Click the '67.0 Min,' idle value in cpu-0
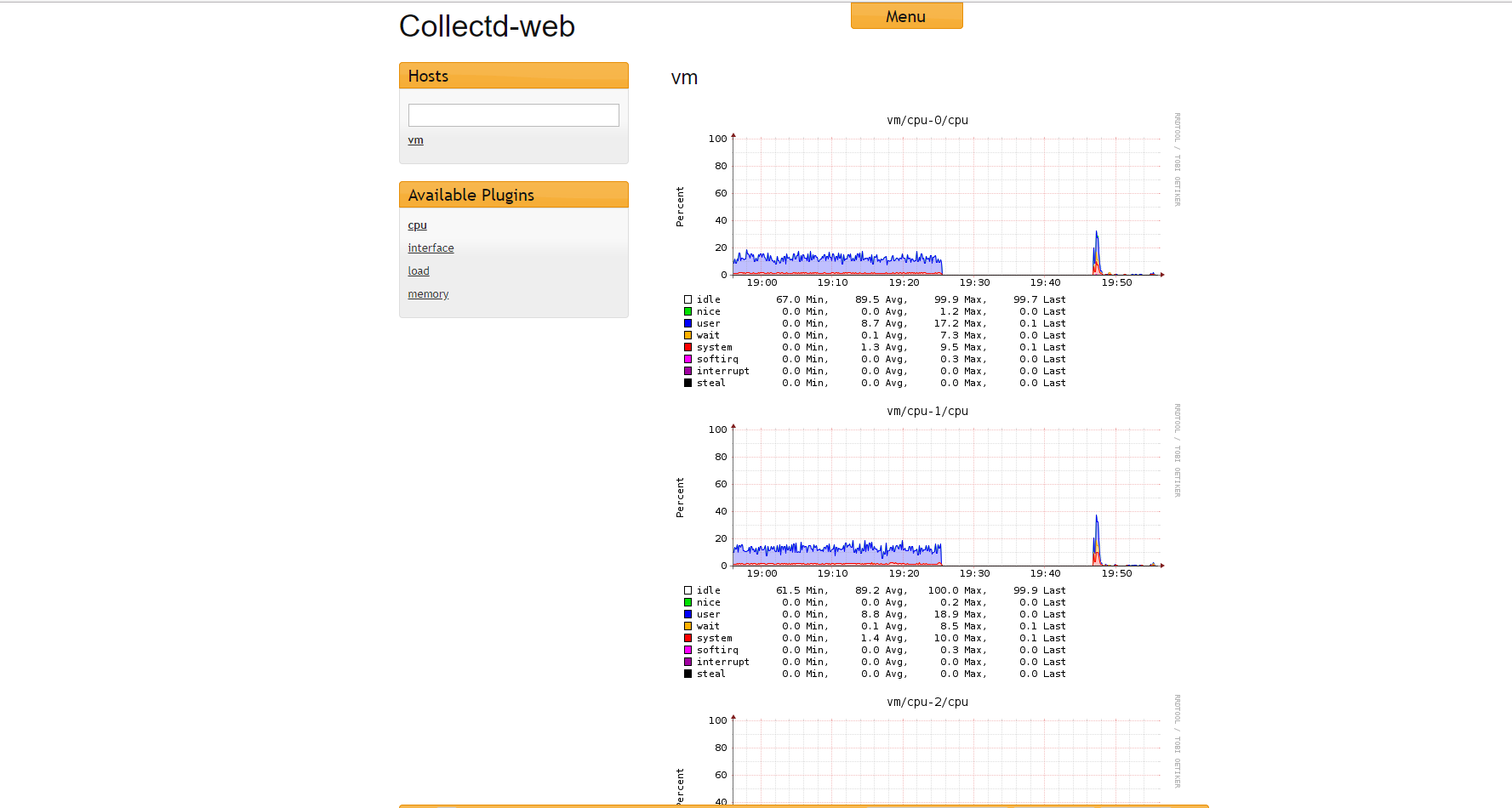The height and width of the screenshot is (808, 1512). tap(802, 299)
